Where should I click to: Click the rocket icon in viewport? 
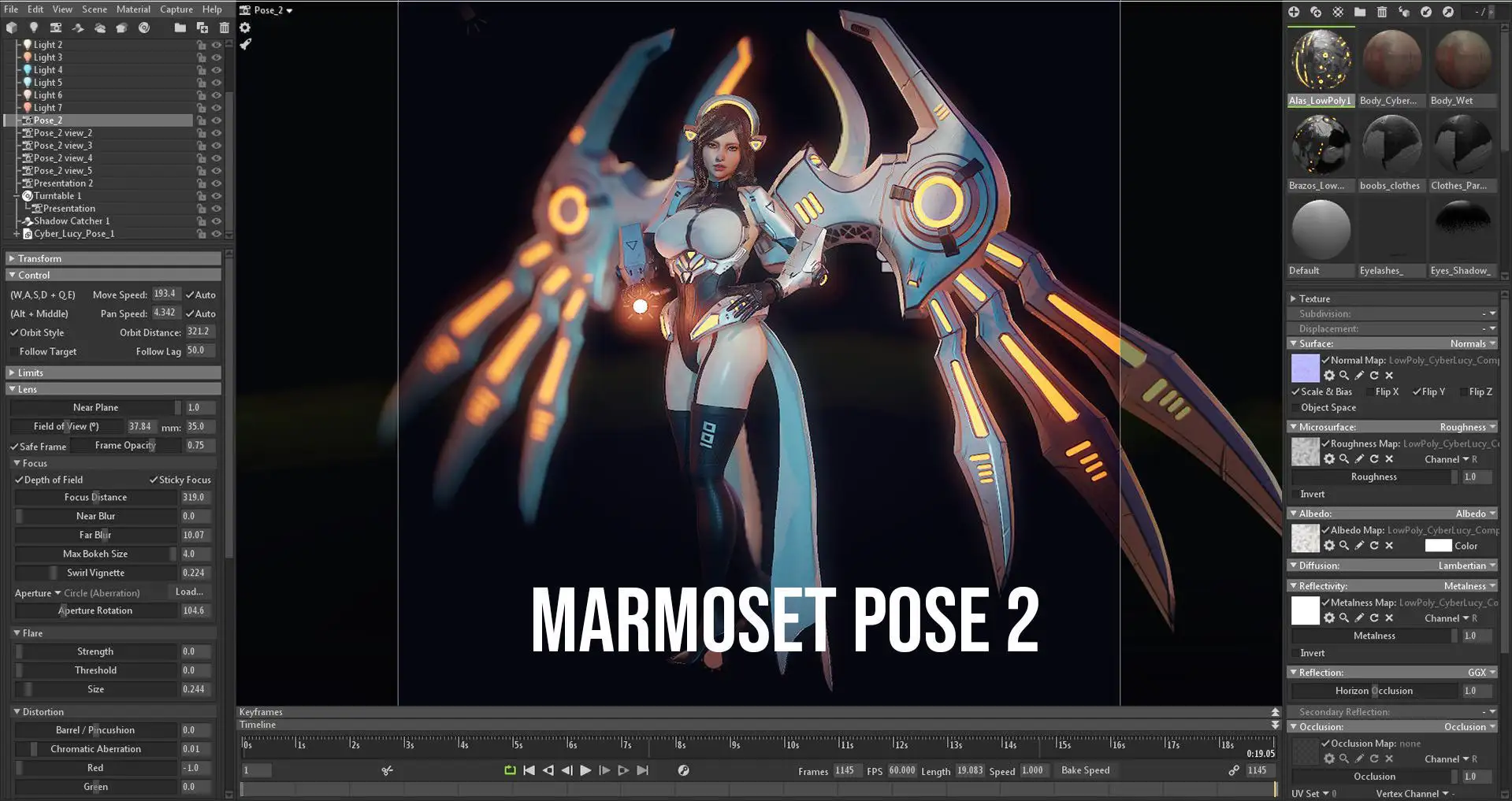click(246, 44)
